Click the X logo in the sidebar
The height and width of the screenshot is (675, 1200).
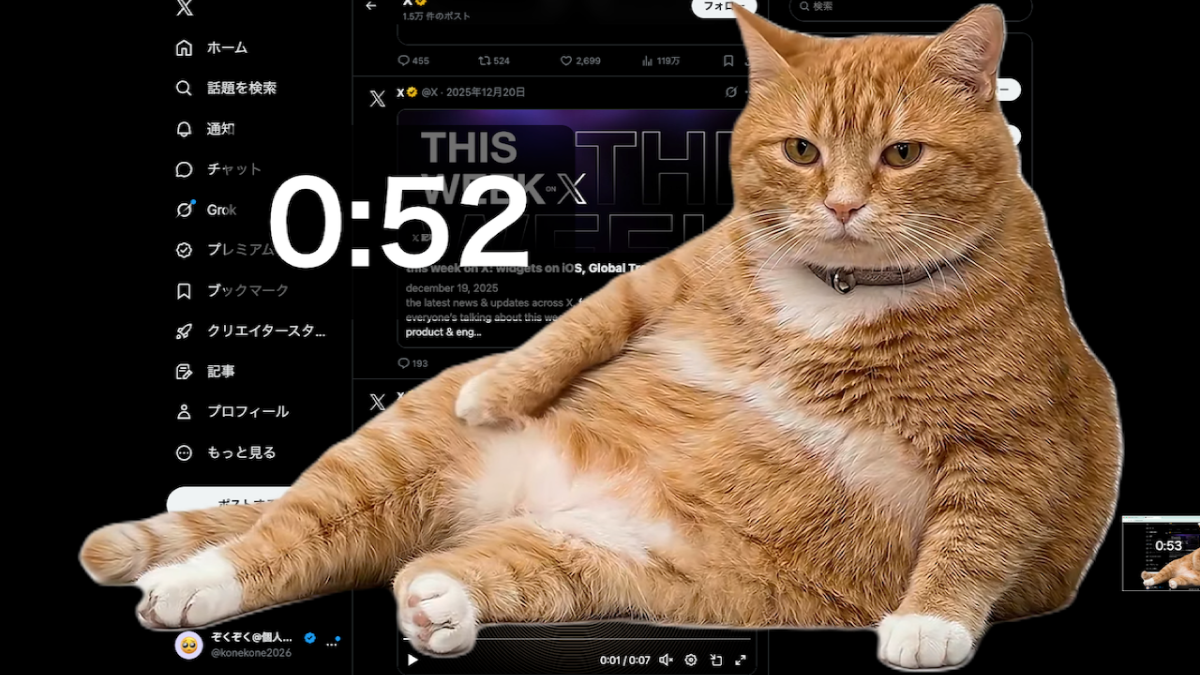coord(184,8)
